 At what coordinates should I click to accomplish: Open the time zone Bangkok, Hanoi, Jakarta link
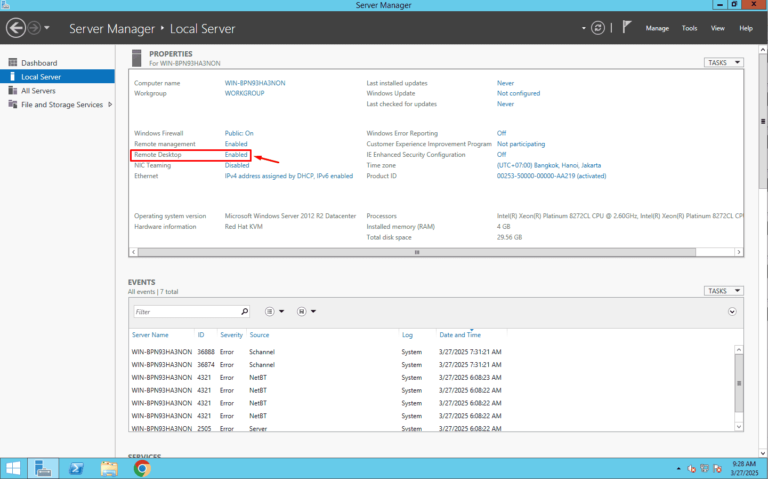tap(549, 166)
